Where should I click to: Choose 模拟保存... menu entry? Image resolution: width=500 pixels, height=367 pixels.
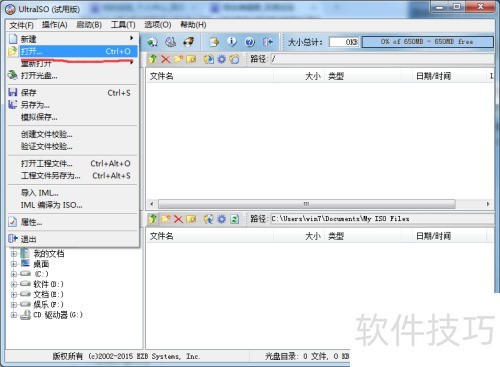[x=73, y=117]
